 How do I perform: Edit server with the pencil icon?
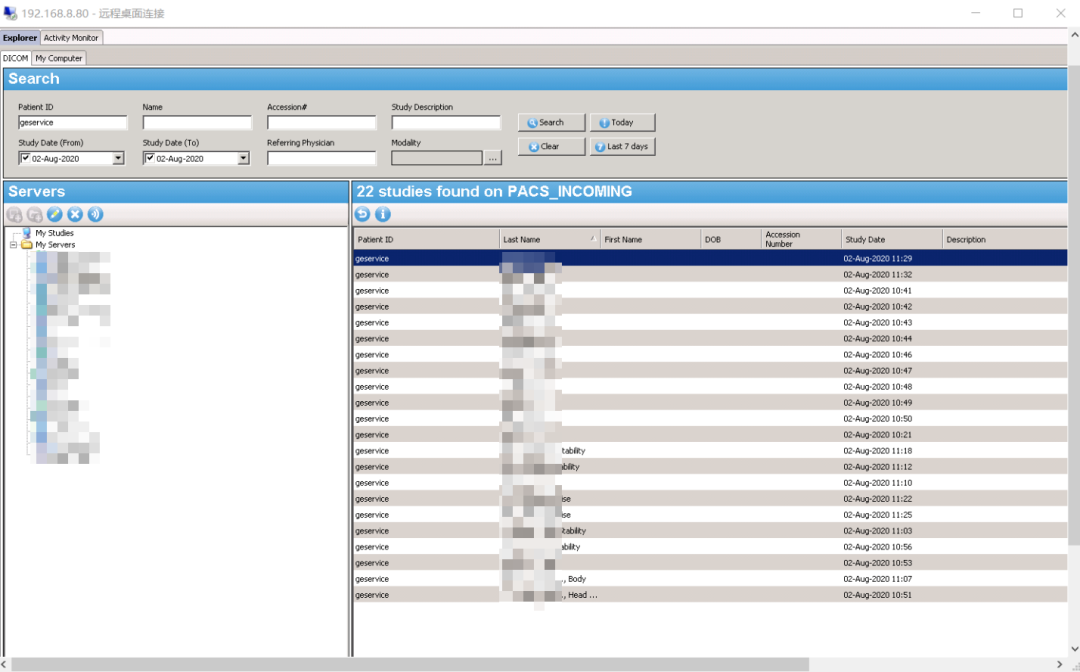point(54,214)
